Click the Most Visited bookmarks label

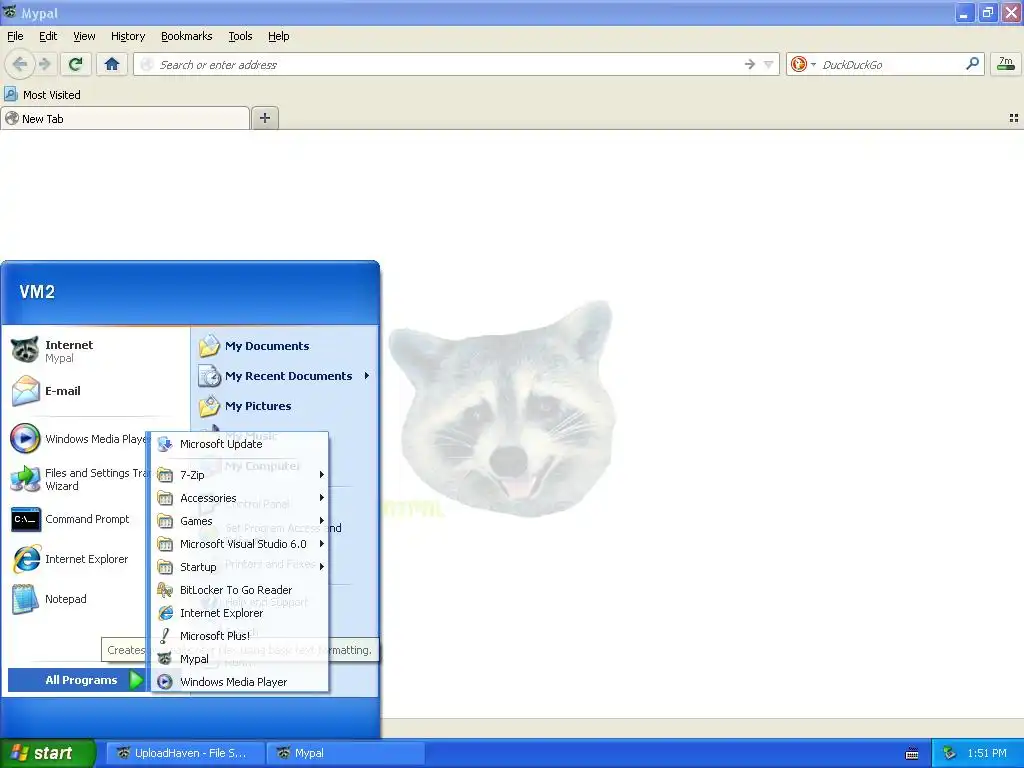pos(52,95)
